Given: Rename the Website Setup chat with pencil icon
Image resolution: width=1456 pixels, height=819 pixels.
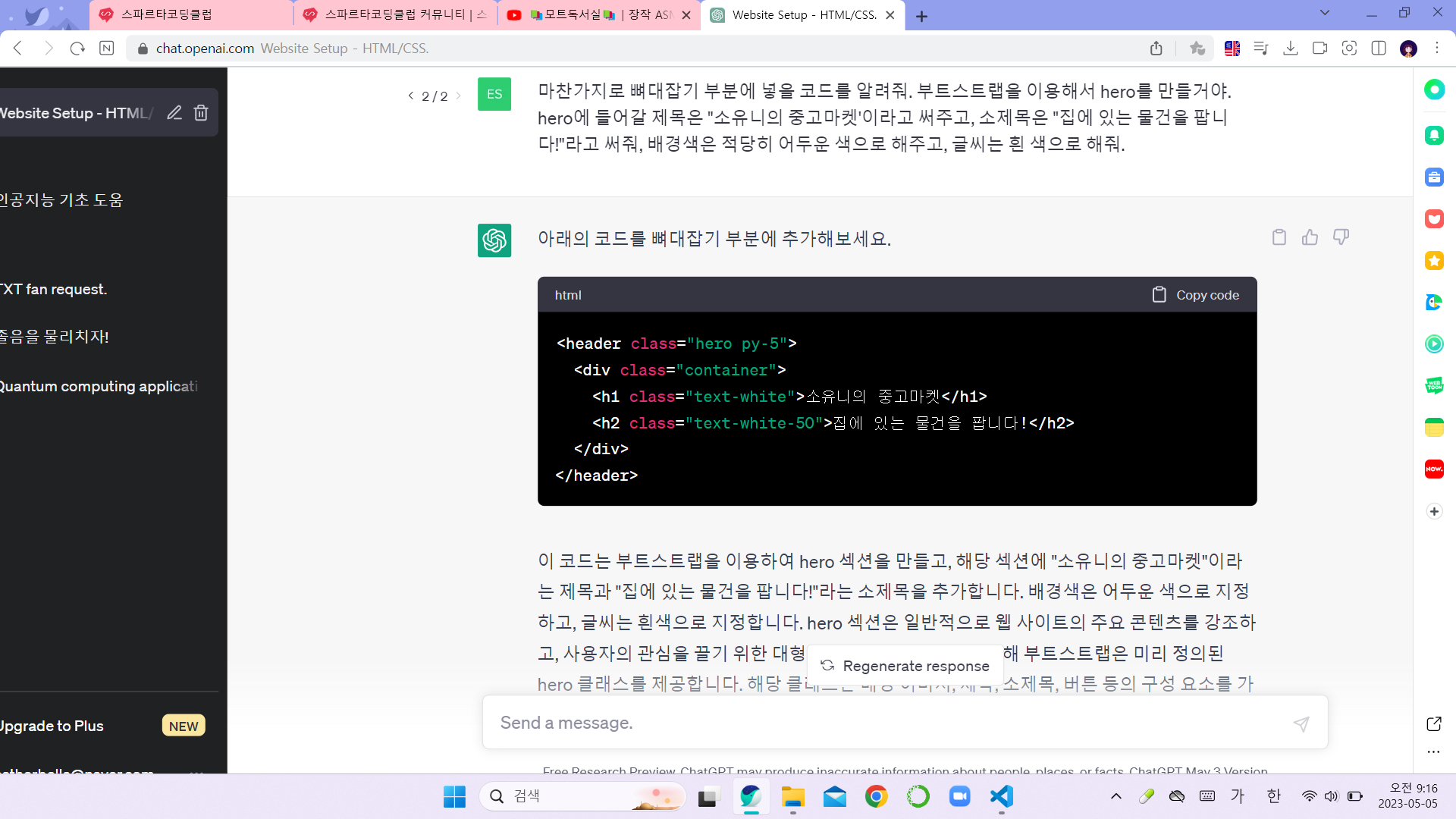Looking at the screenshot, I should [174, 113].
